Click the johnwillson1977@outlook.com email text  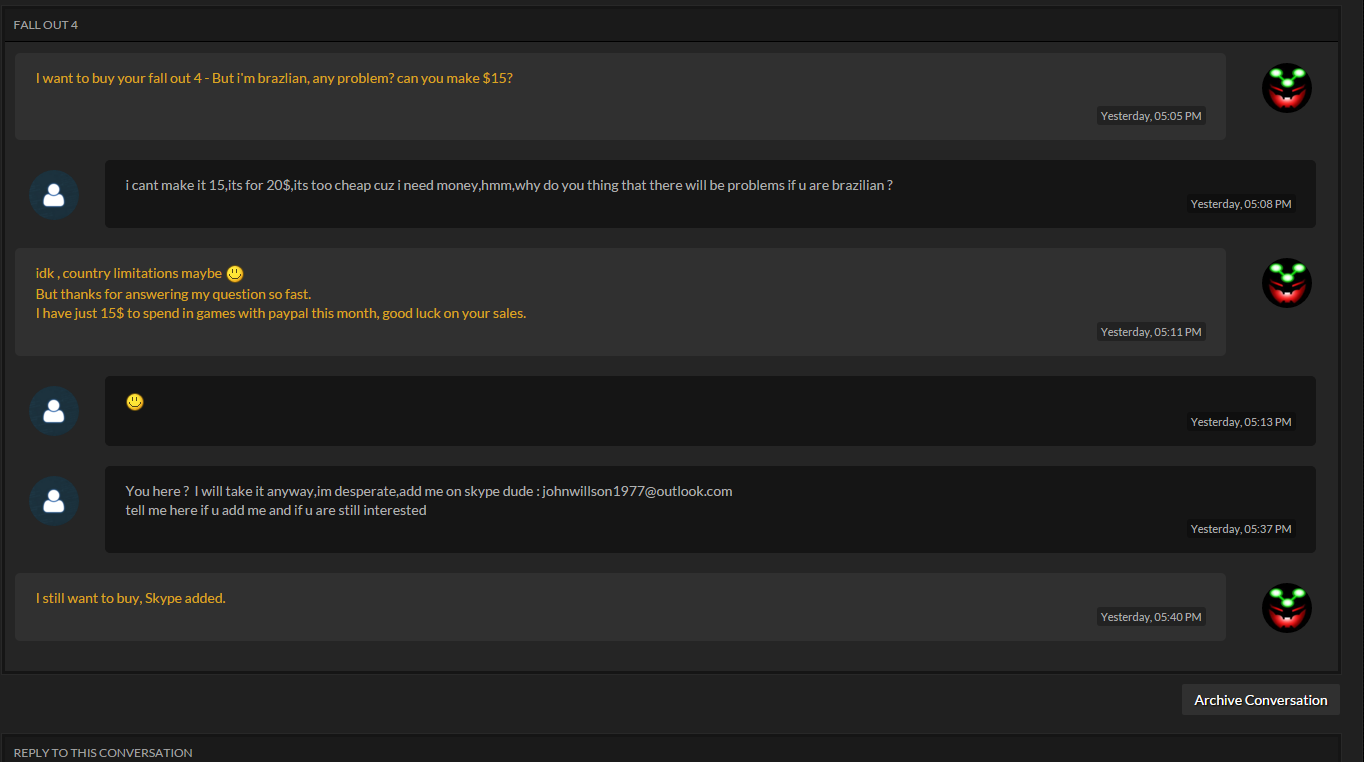tap(637, 491)
